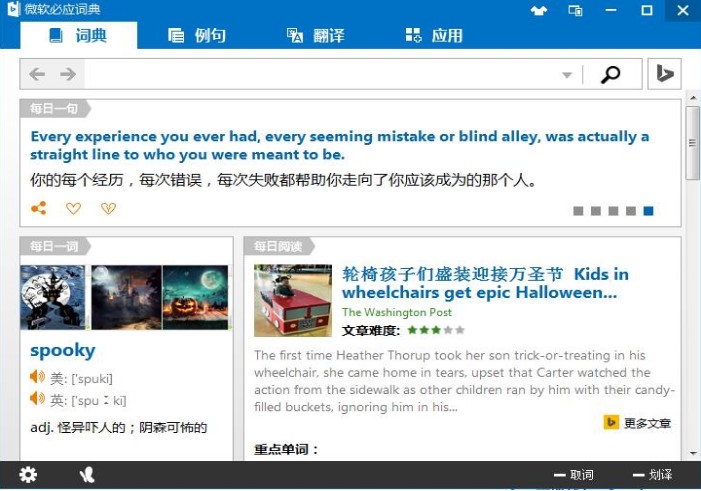Go back with the left arrow
Viewport: 701px width, 491px height.
37,74
